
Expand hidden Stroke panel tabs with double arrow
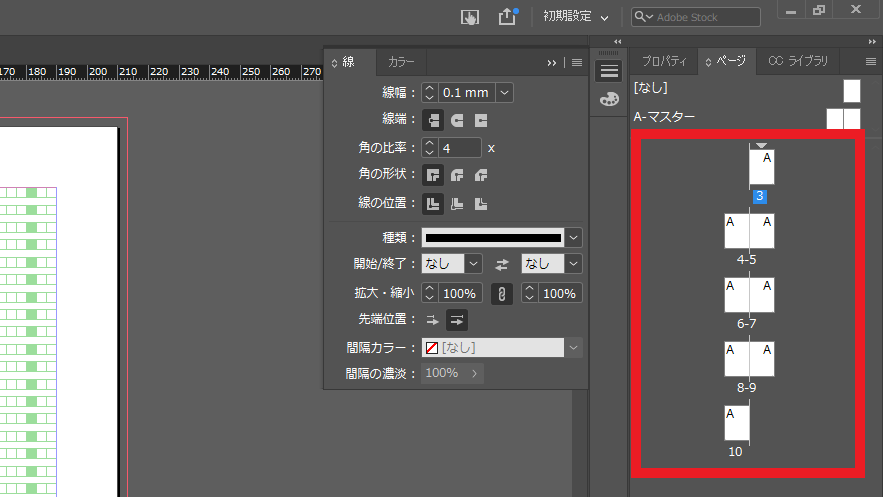pyautogui.click(x=551, y=62)
